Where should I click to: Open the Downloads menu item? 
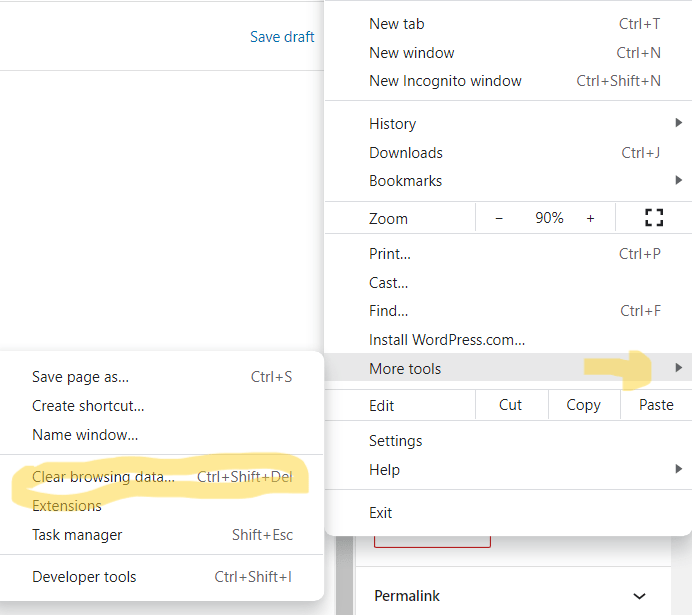406,153
